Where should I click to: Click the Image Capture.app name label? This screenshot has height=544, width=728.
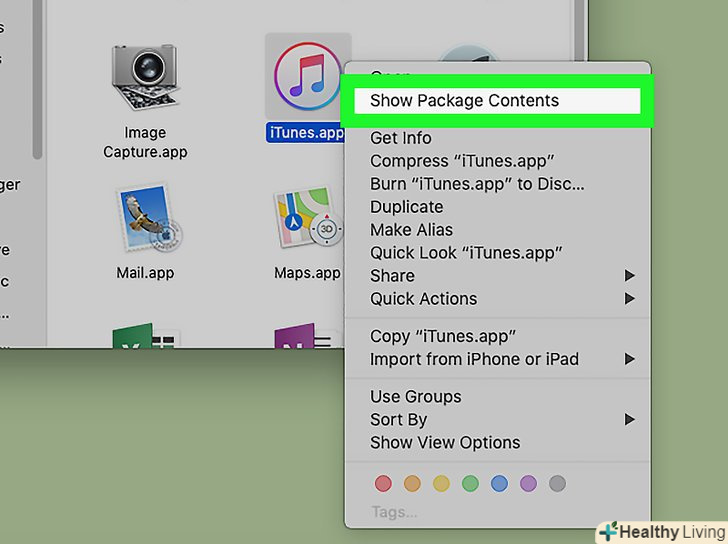coord(145,142)
